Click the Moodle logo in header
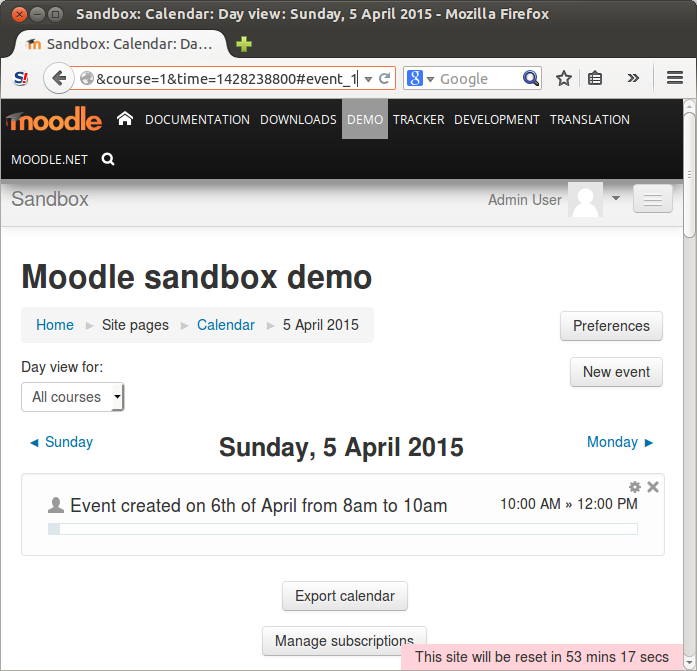Viewport: 697px width, 671px height. (54, 119)
